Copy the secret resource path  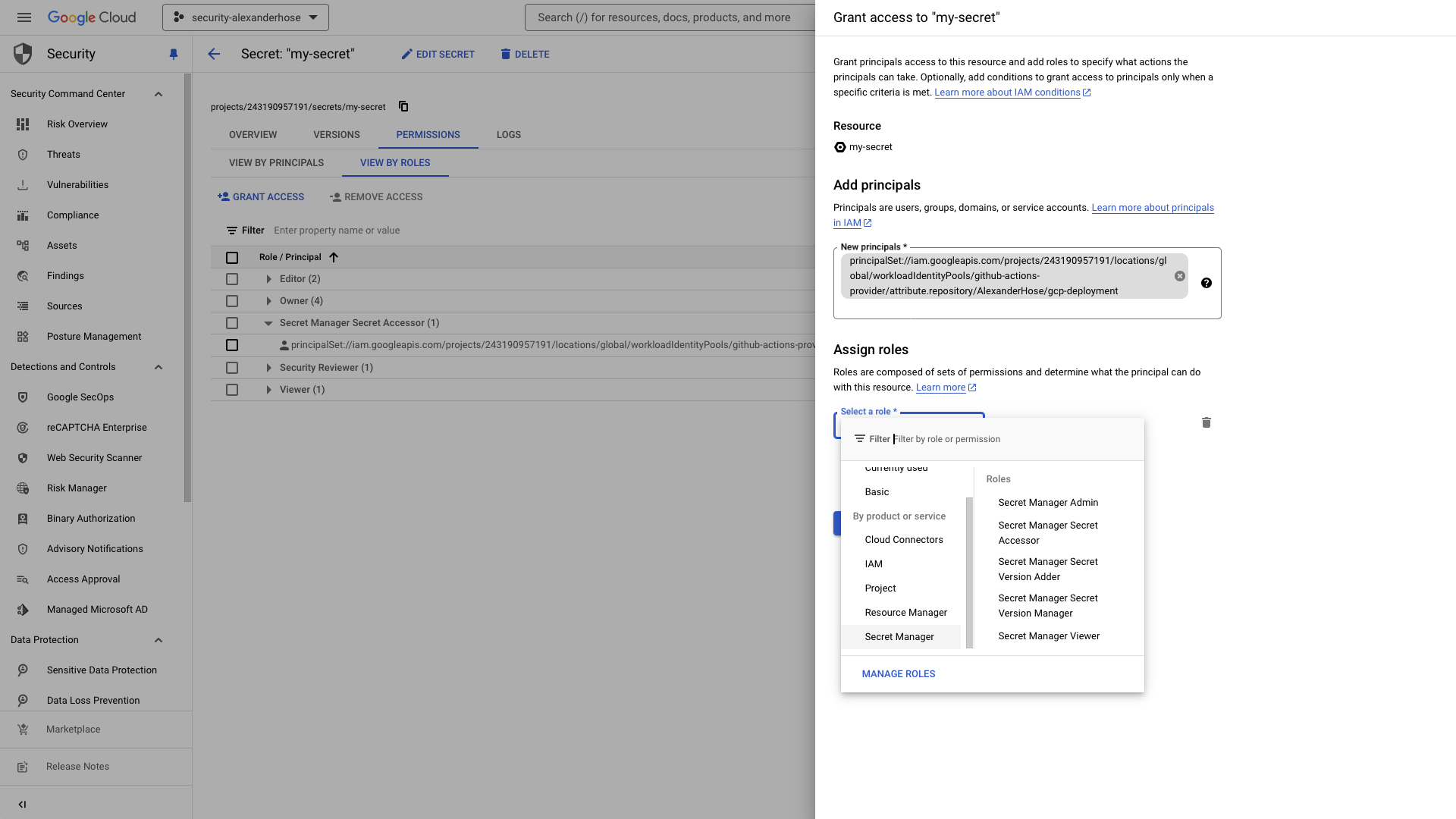point(403,106)
